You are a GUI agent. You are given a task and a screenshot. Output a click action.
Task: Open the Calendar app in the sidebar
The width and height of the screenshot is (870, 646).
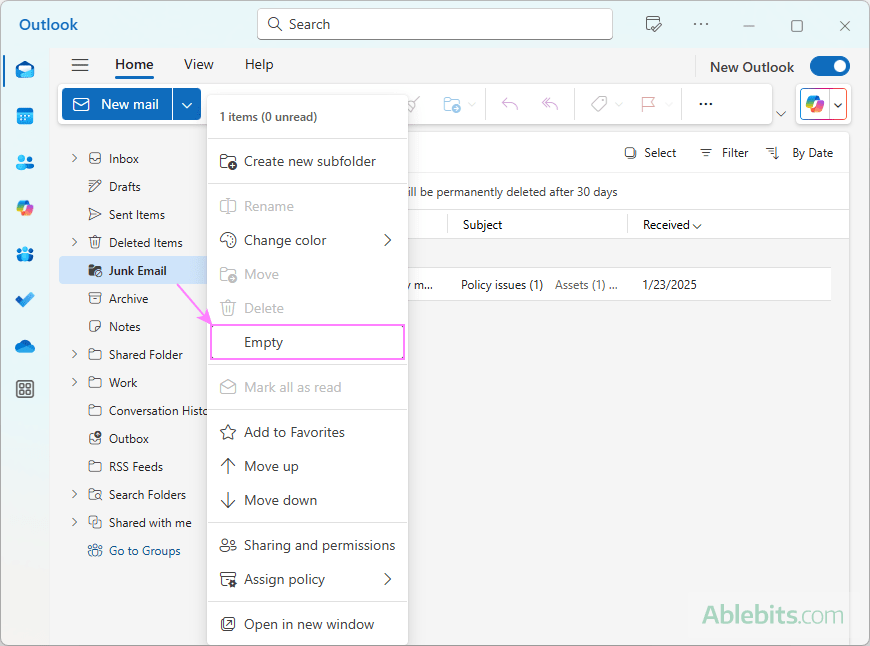click(x=25, y=117)
